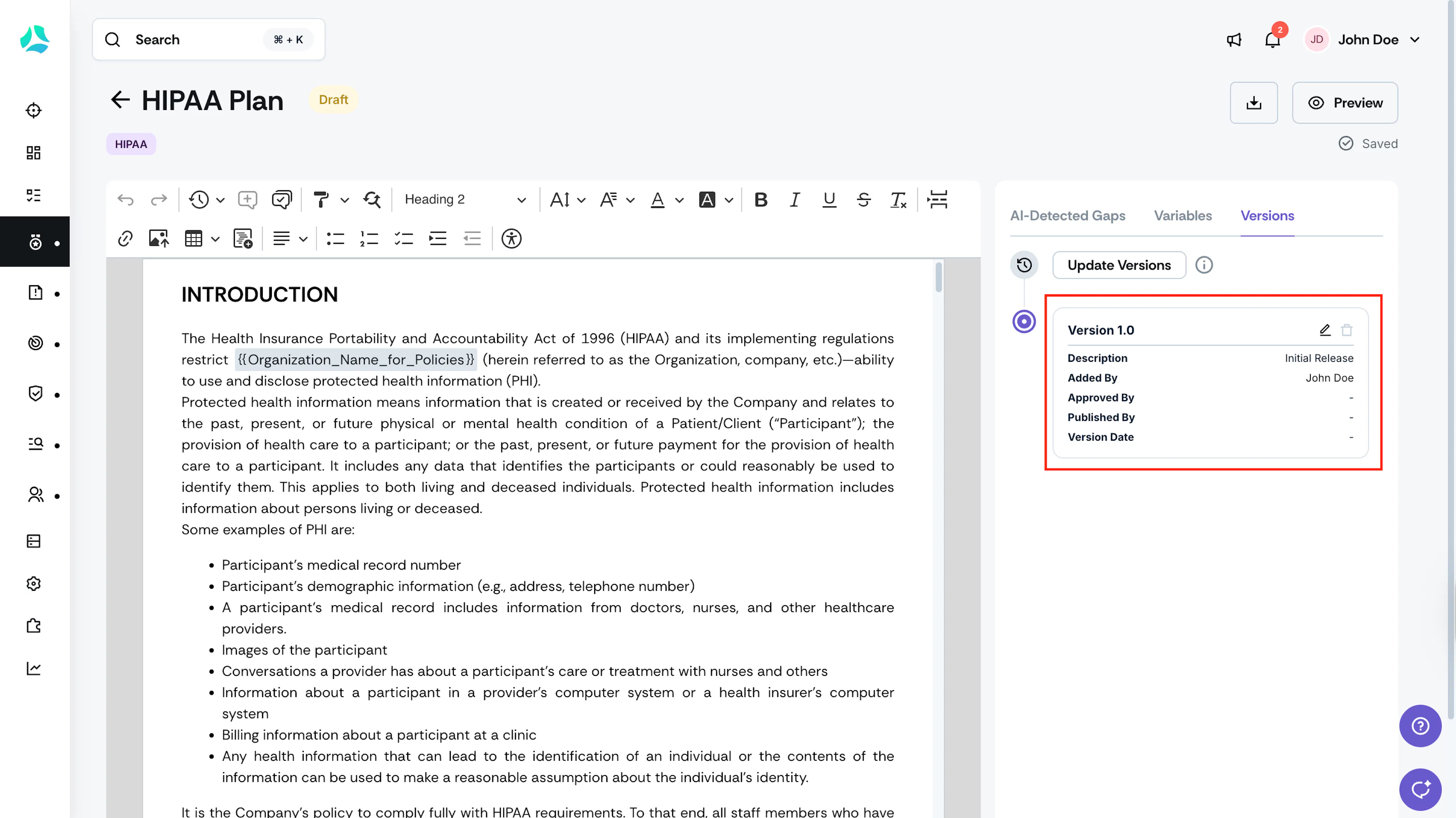This screenshot has height=818, width=1456.
Task: Click the accessibility checker icon
Action: click(511, 239)
